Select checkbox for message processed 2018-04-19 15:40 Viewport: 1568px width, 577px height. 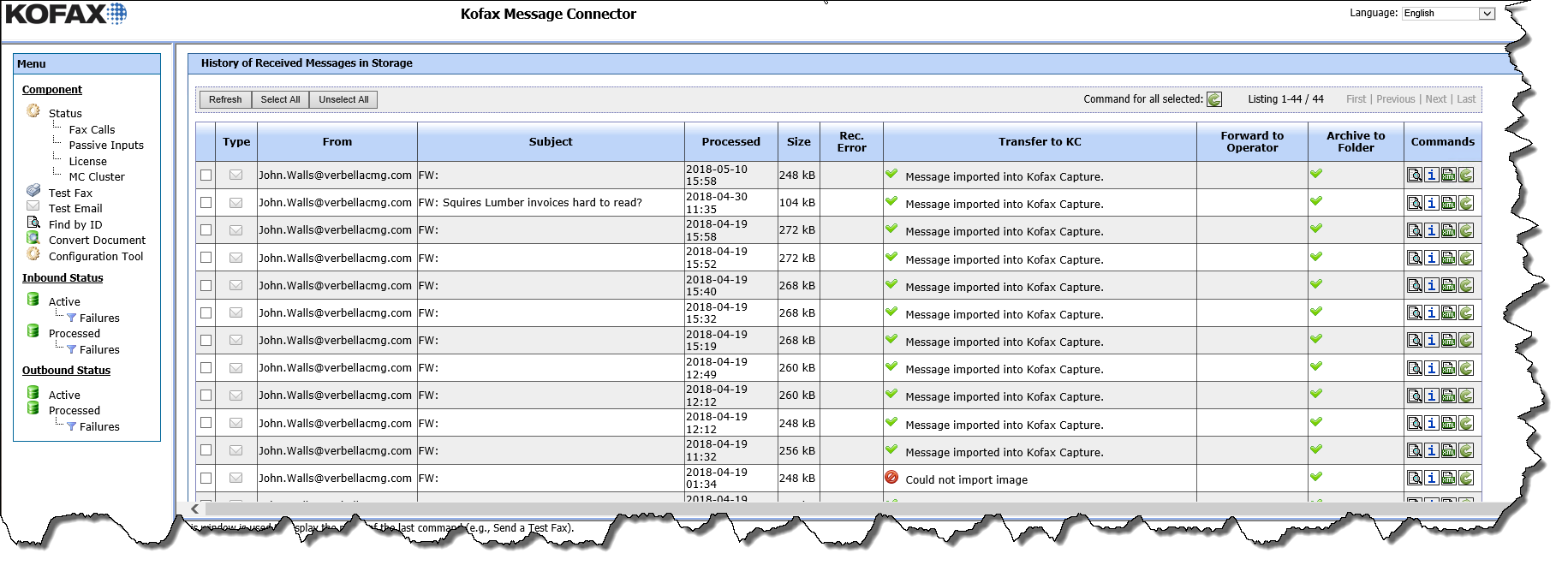206,285
